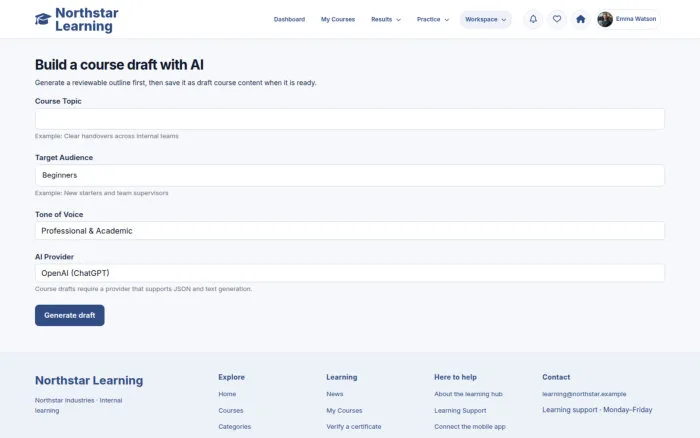Expand the Workspace dropdown menu
Image resolution: width=700 pixels, height=438 pixels.
point(486,19)
